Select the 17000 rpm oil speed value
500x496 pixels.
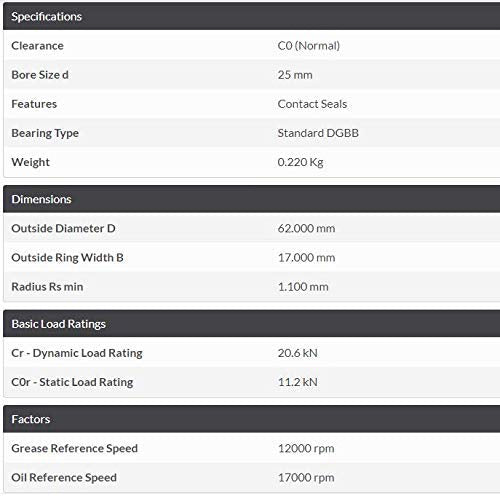[x=306, y=477]
